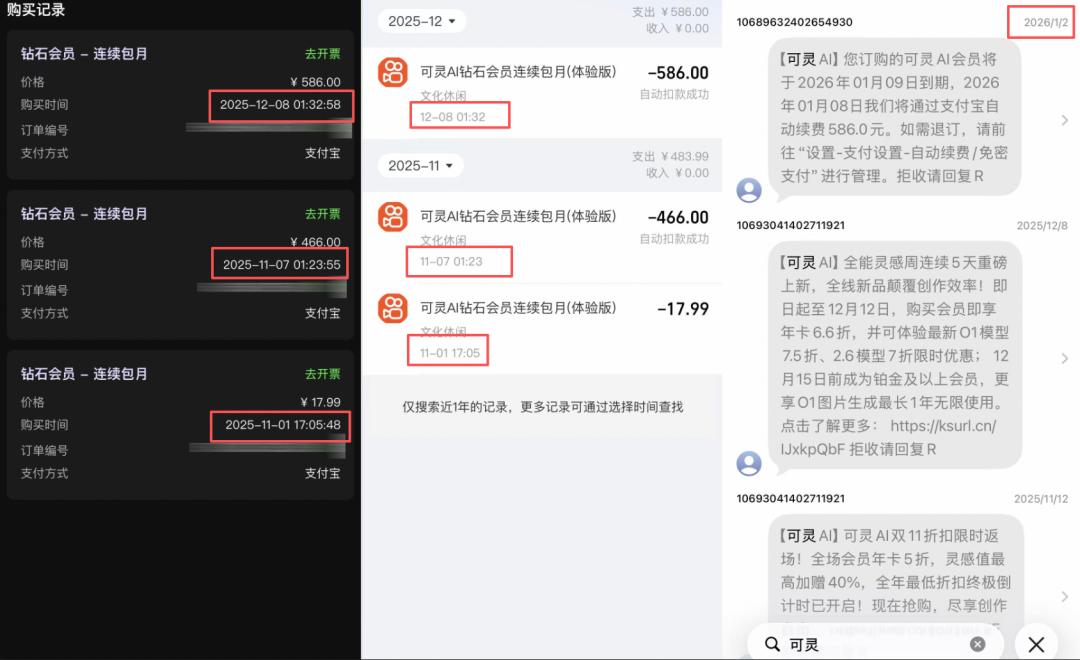Open the -17.99 transaction row title
The width and height of the screenshot is (1080, 660).
point(518,308)
